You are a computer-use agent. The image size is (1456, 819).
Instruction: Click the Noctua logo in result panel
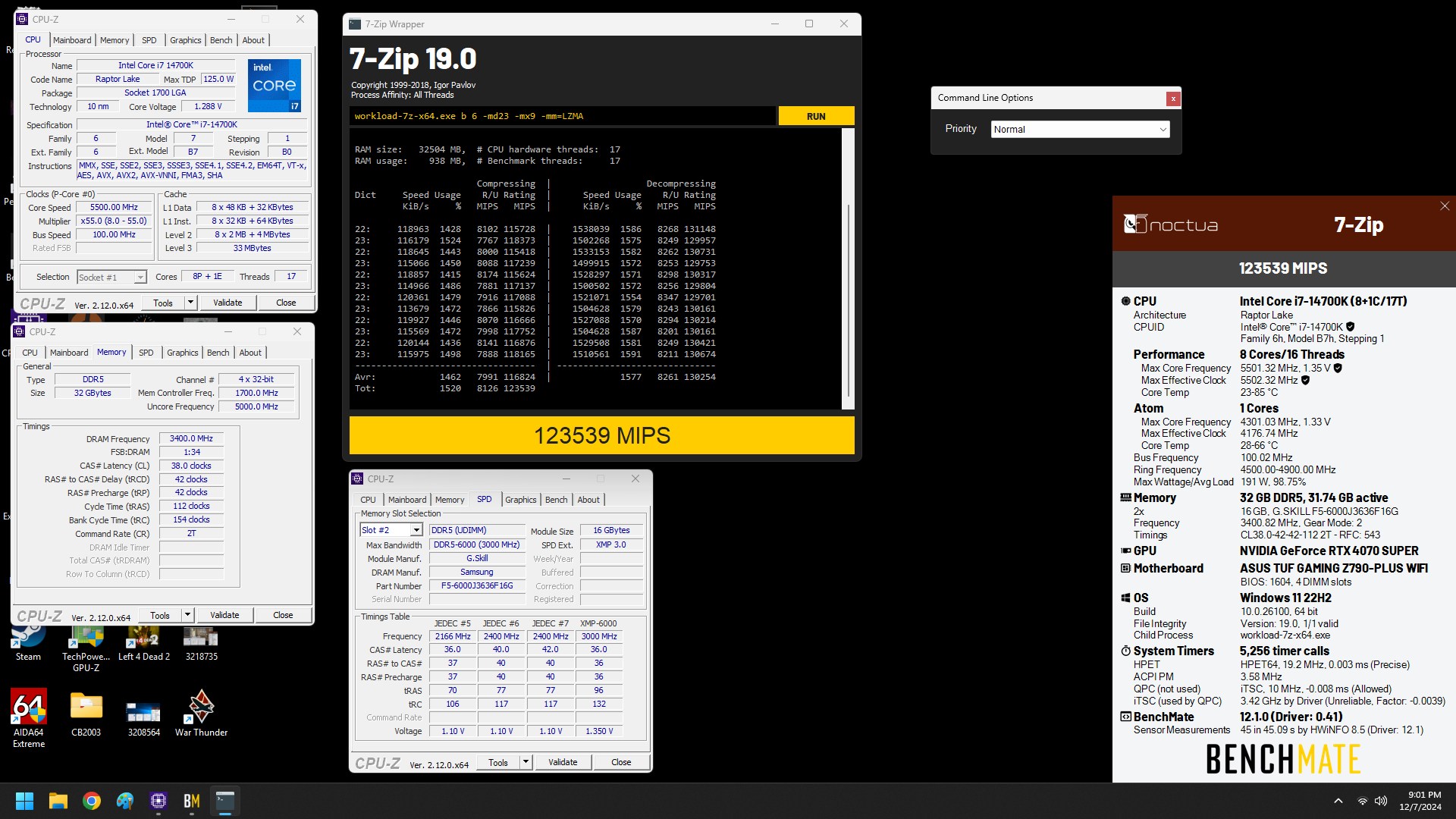point(1171,224)
